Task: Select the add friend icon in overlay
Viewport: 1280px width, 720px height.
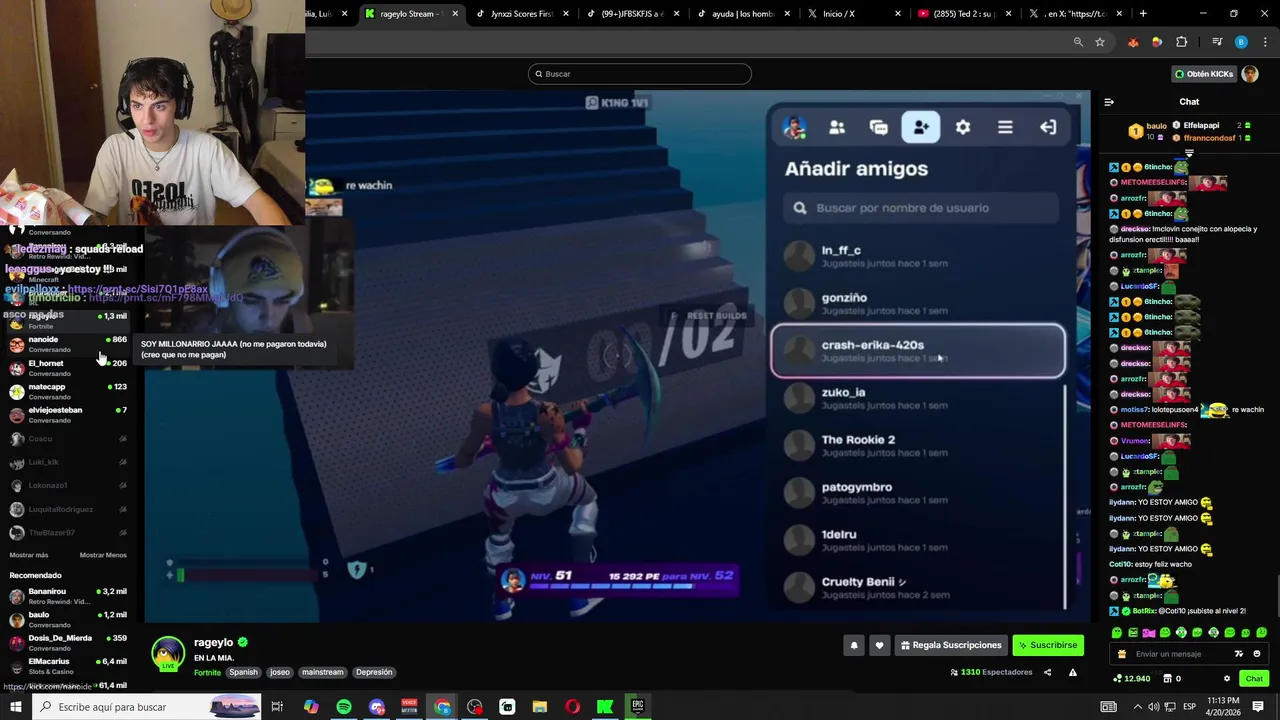Action: (921, 127)
